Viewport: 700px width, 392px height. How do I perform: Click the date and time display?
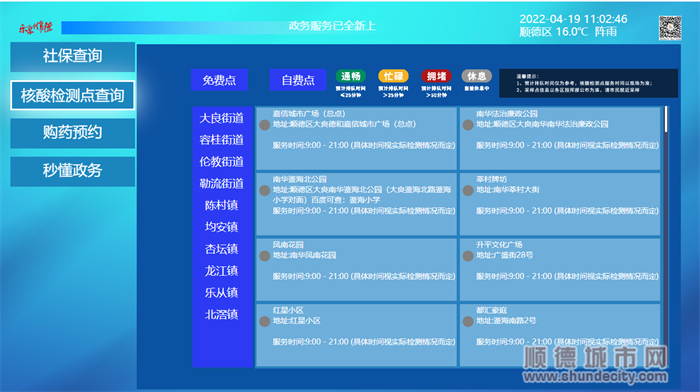coord(573,19)
